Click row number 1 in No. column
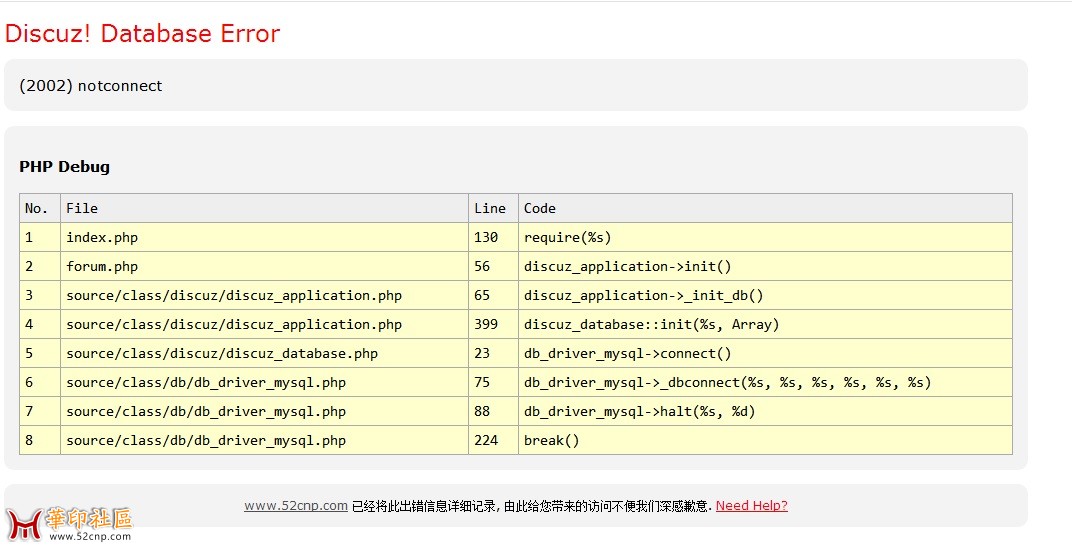 40,237
